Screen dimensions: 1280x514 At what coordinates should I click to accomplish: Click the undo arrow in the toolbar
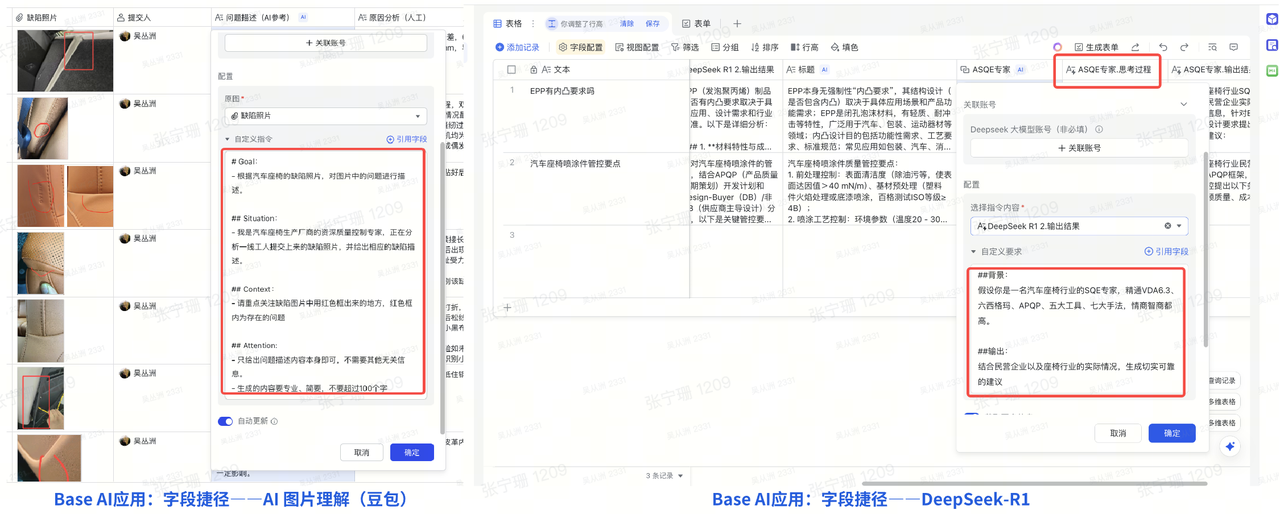click(x=1163, y=47)
